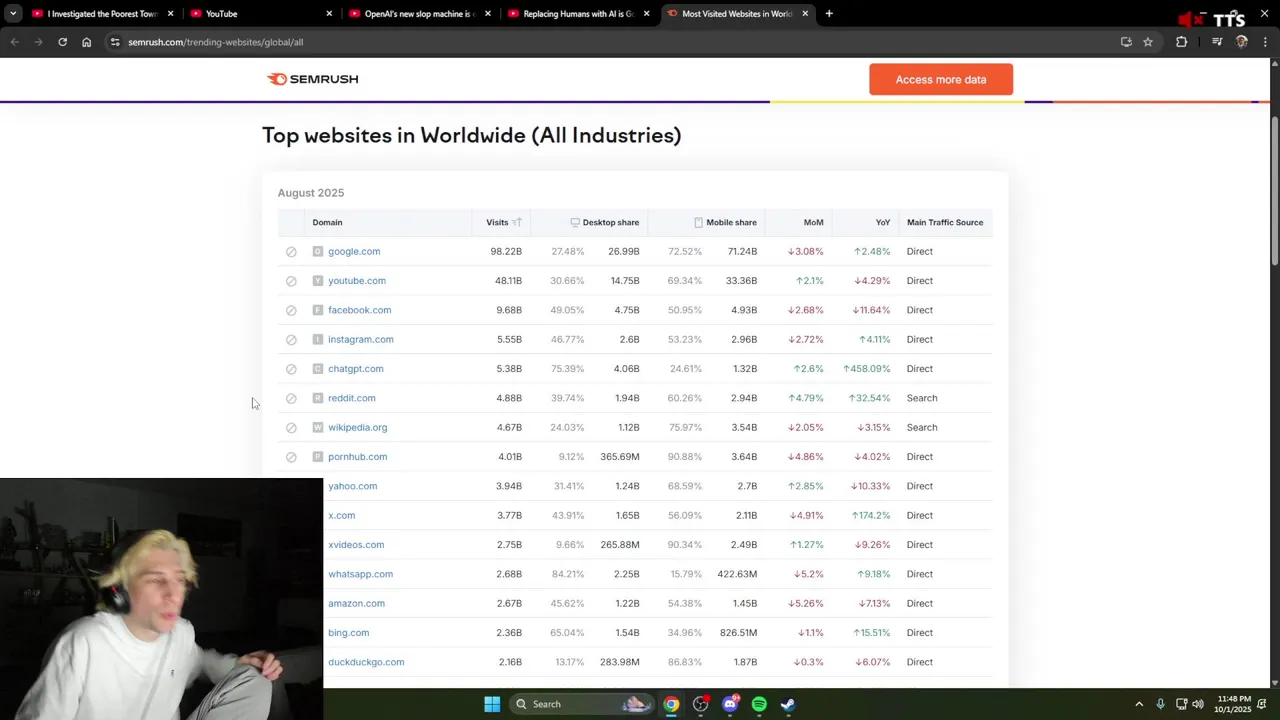Open Chrome from the taskbar

[671, 704]
